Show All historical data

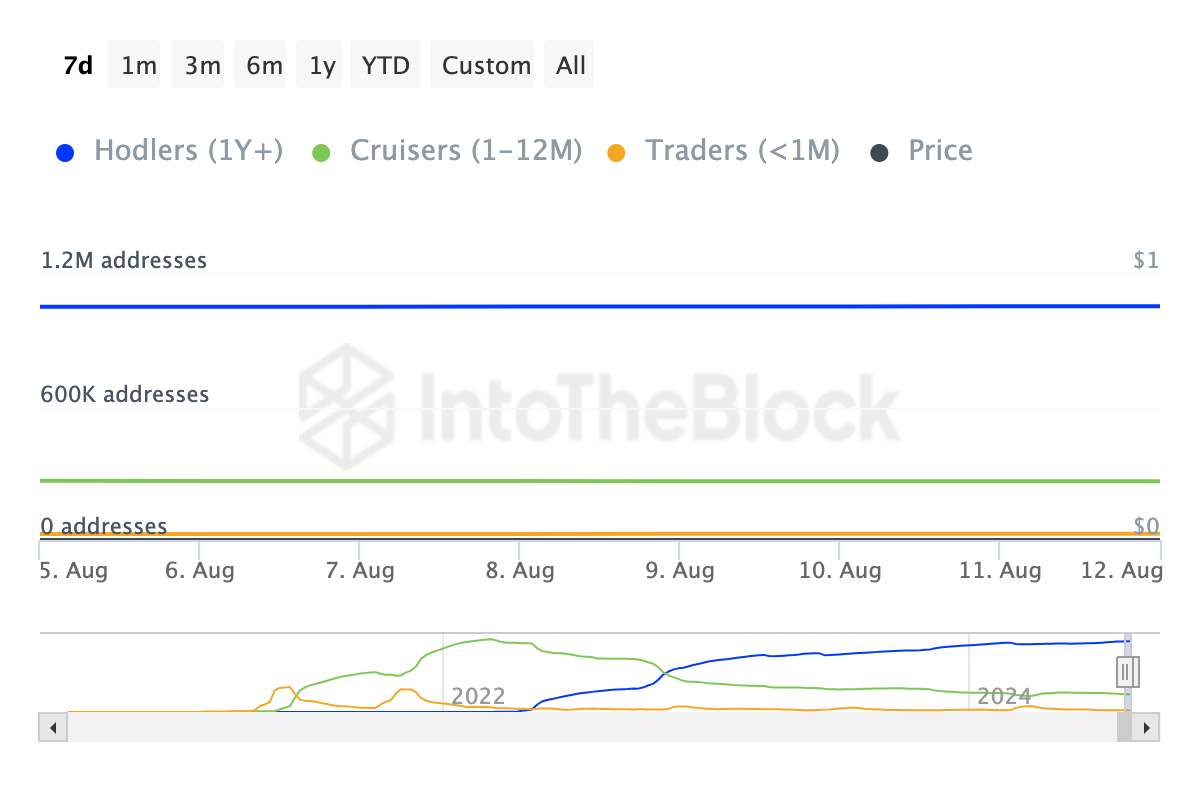click(x=571, y=66)
